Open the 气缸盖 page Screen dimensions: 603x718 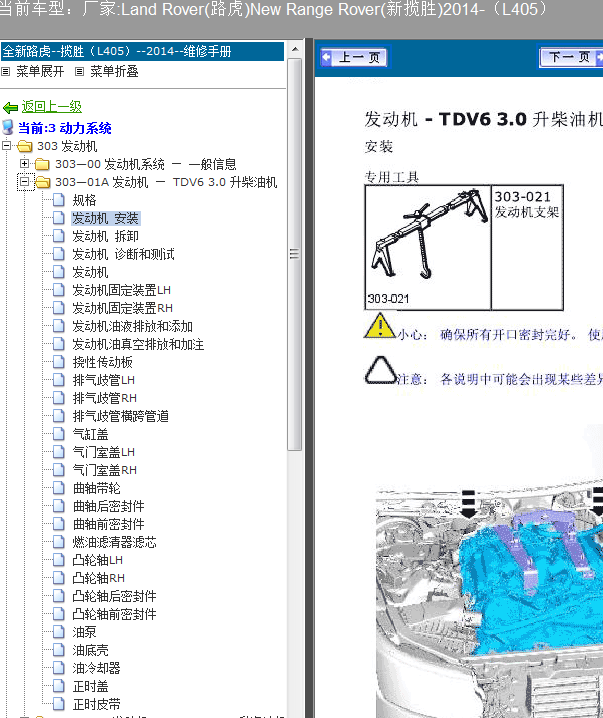(90, 434)
